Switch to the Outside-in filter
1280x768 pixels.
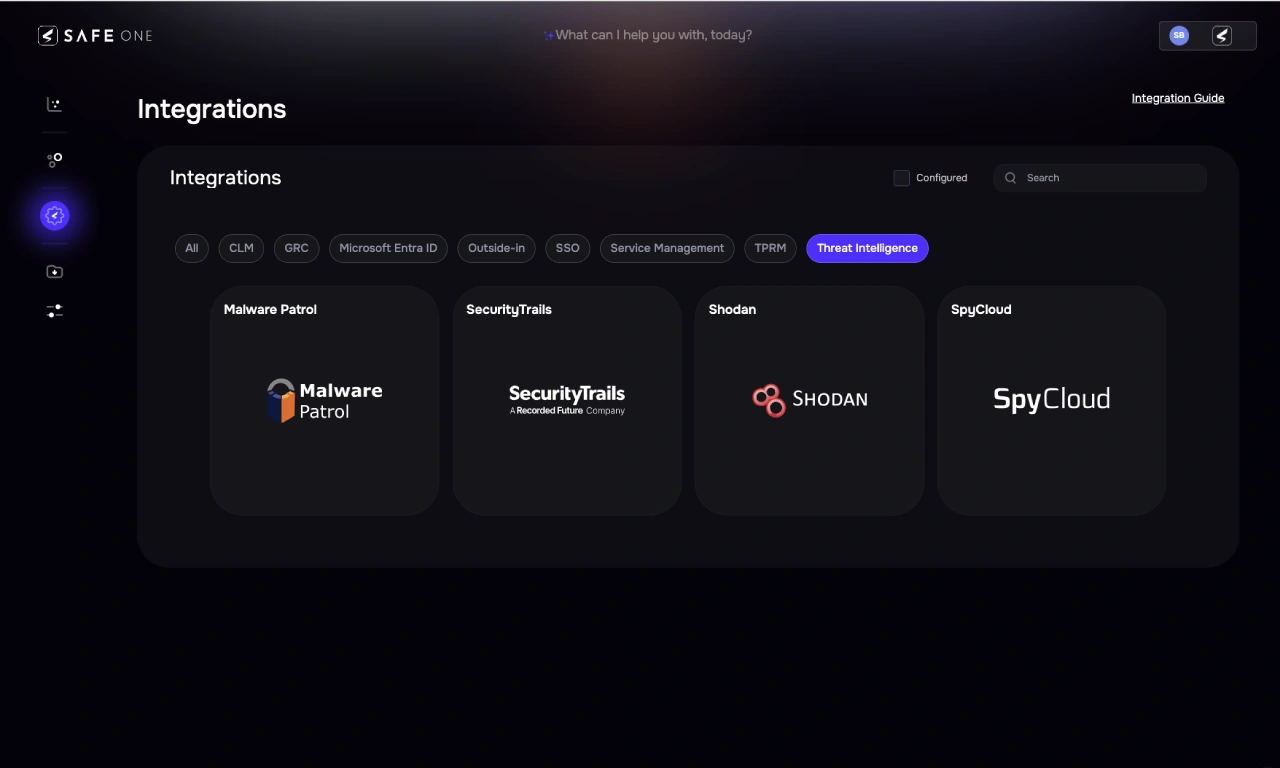496,248
